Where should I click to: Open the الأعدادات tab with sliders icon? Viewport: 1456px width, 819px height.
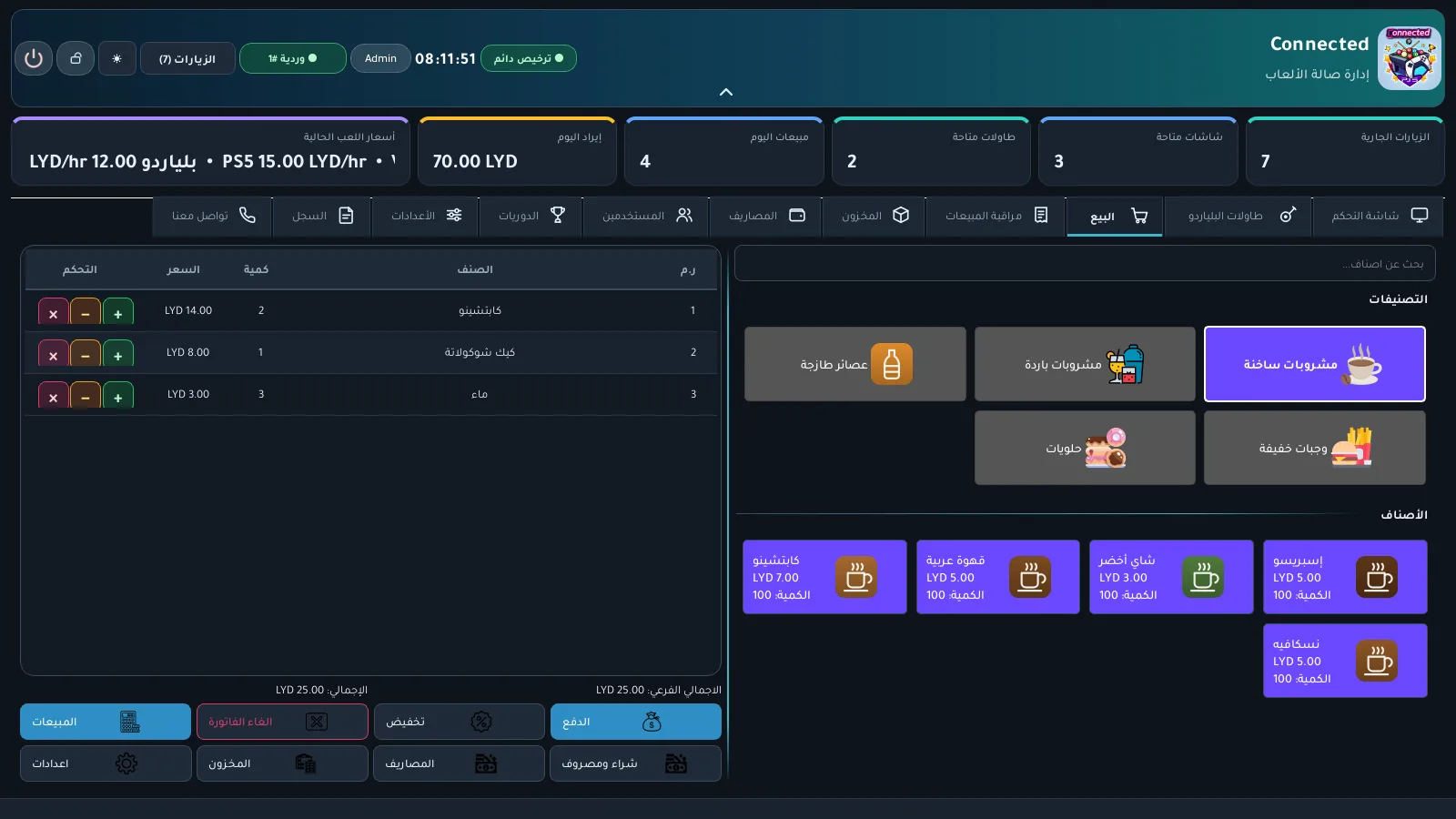pyautogui.click(x=425, y=216)
